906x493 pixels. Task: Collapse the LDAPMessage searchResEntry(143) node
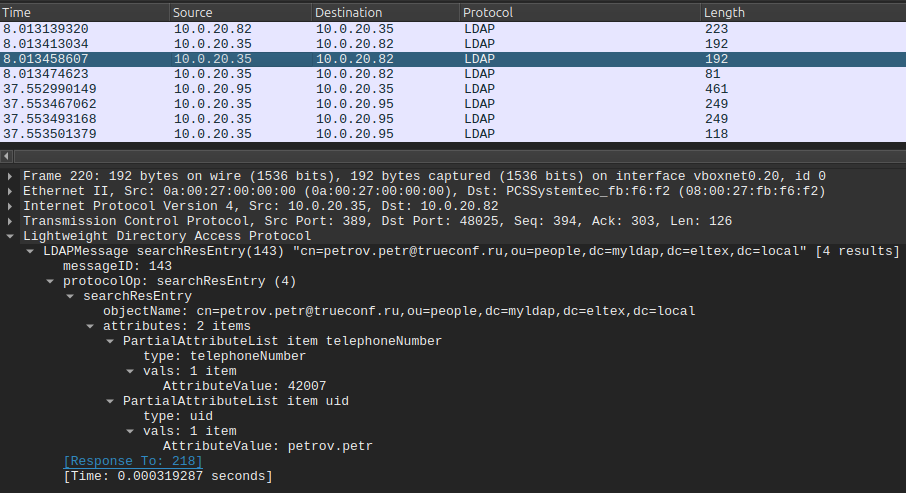31,251
